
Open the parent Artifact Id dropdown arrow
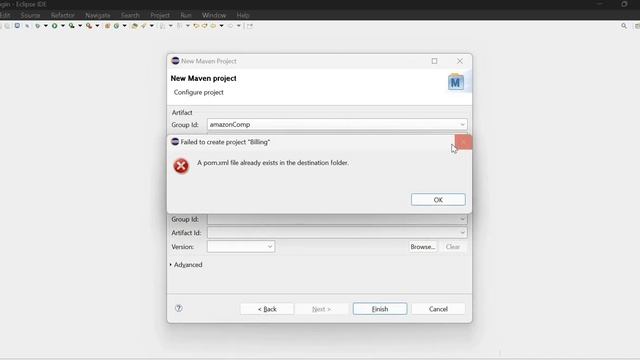coord(462,233)
